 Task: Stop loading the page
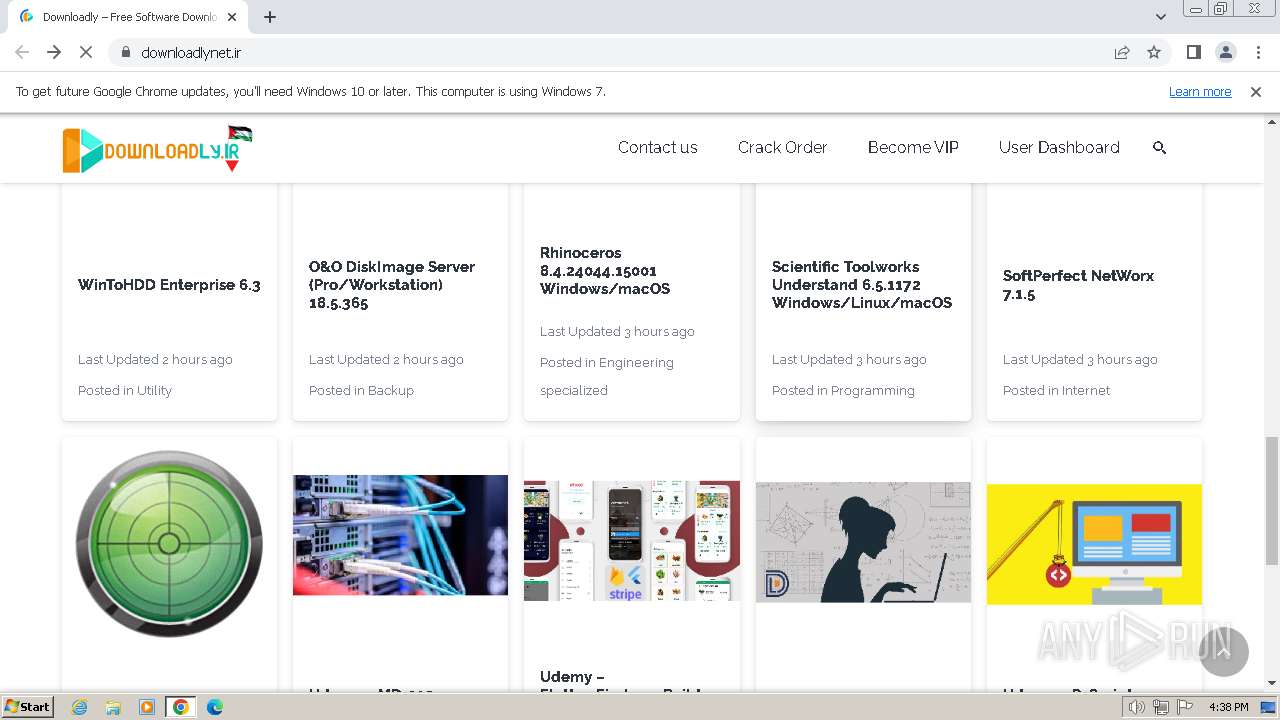(x=85, y=52)
